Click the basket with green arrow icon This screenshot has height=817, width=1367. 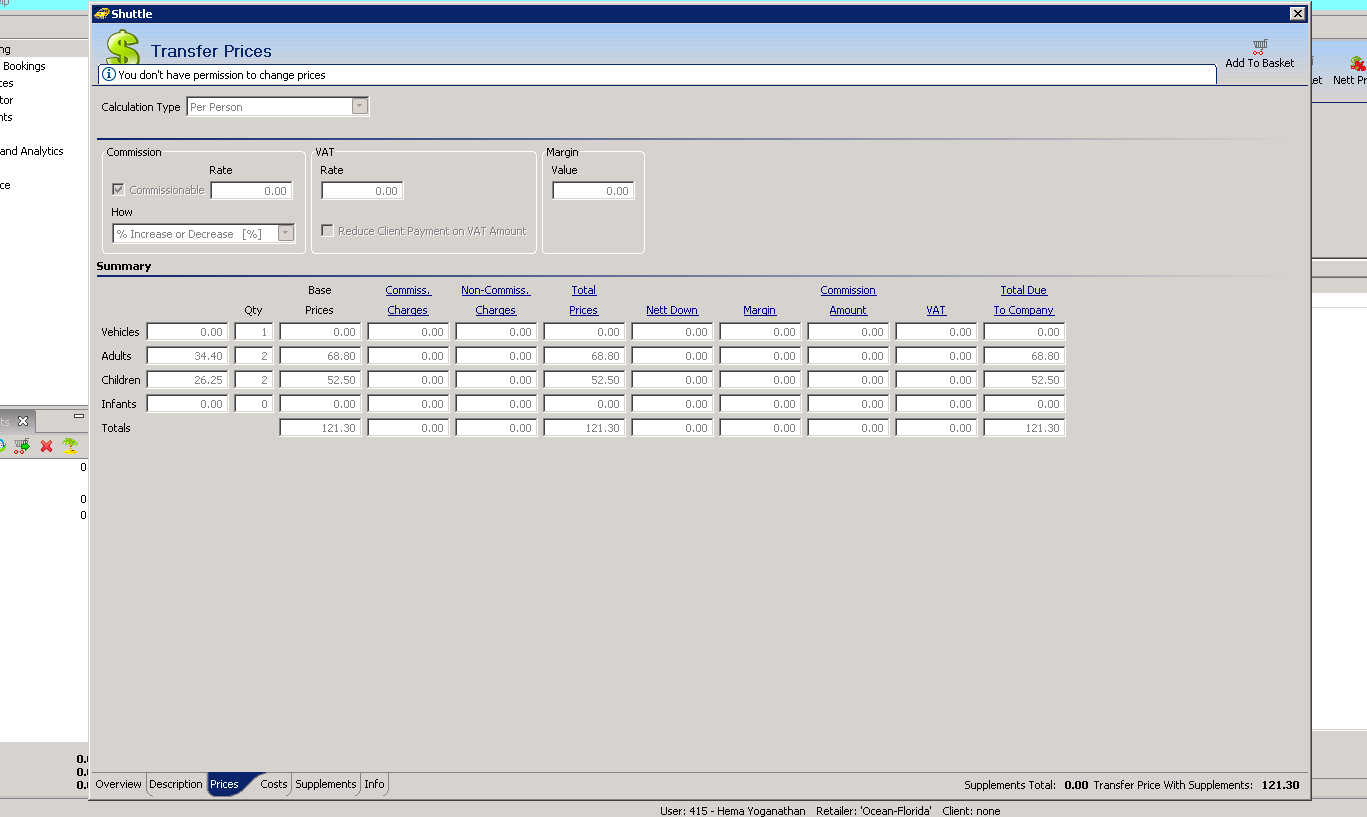point(21,446)
